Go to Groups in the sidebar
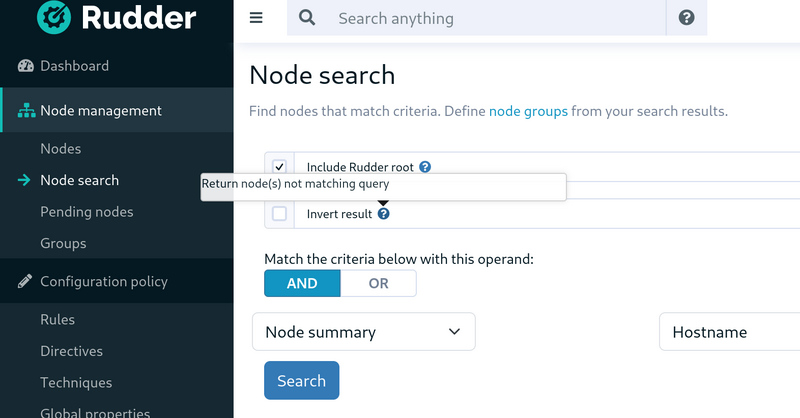 point(63,243)
